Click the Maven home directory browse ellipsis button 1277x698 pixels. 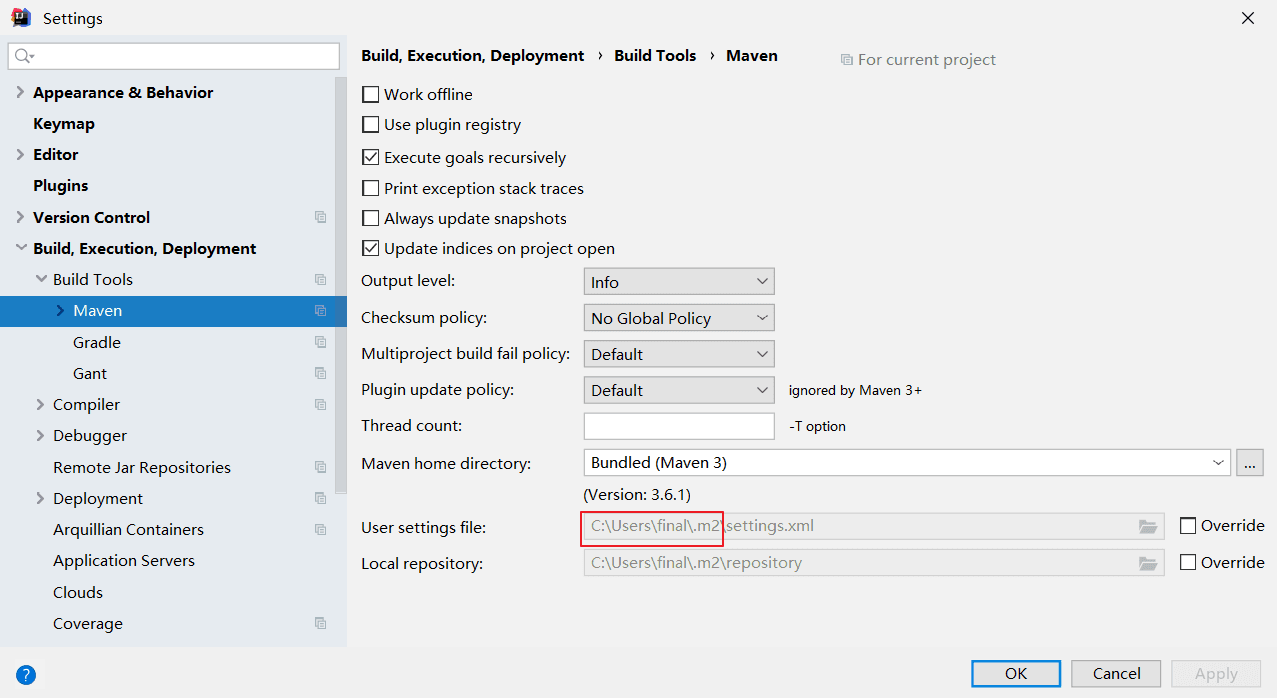coord(1249,463)
